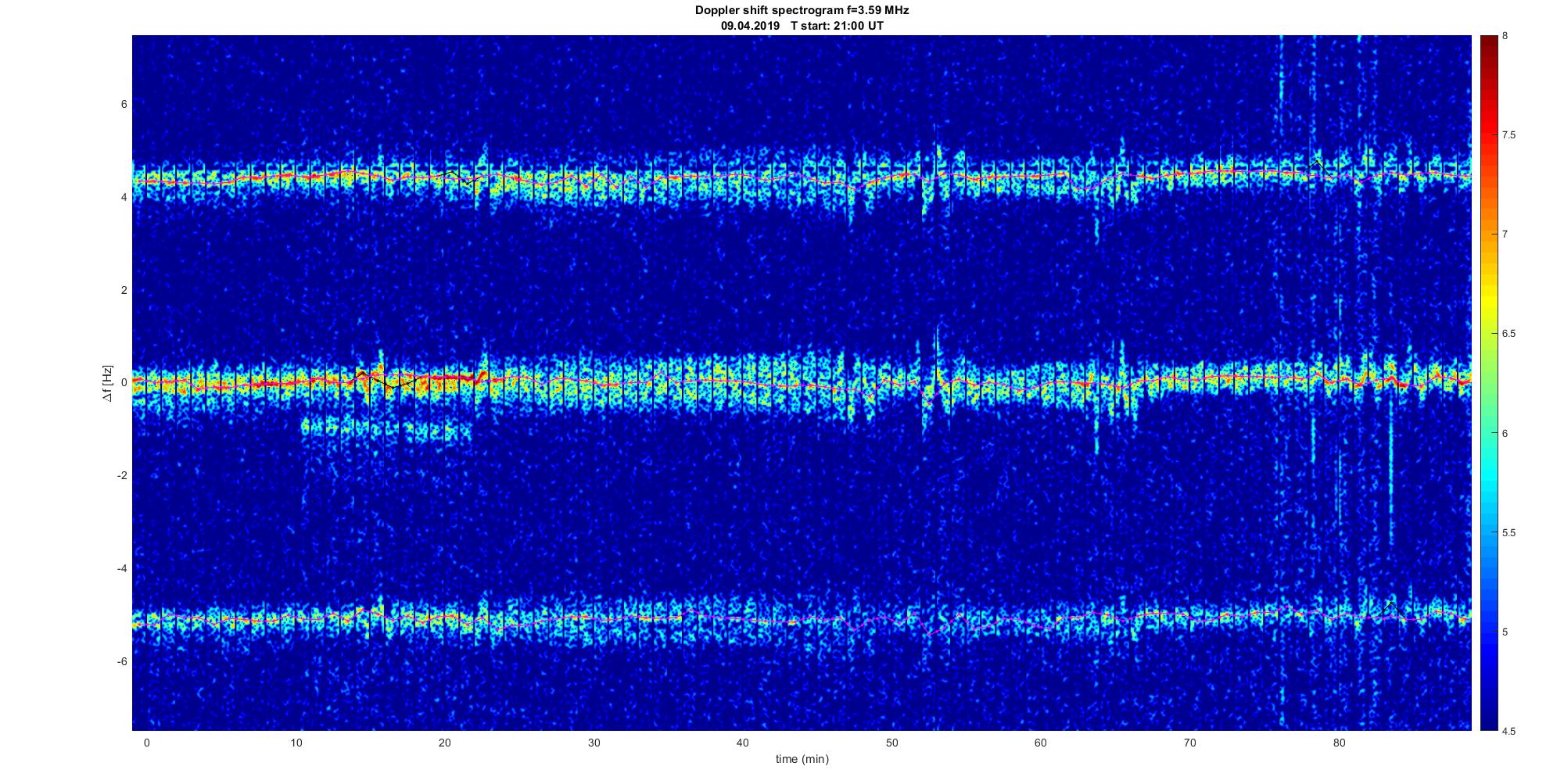Click the faint sideband below the 0 Hz trace
Viewport: 1564px width, 784px height.
coord(387,428)
